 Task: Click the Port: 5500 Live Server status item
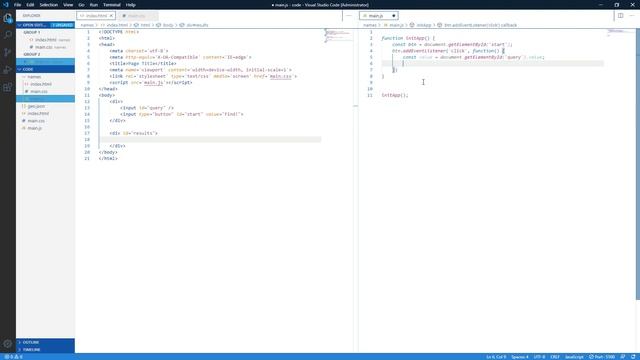click(x=602, y=357)
